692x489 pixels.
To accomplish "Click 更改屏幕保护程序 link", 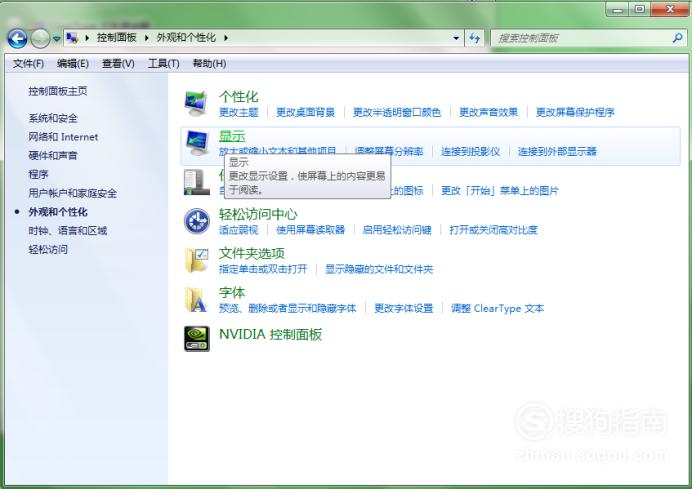I will (x=575, y=113).
